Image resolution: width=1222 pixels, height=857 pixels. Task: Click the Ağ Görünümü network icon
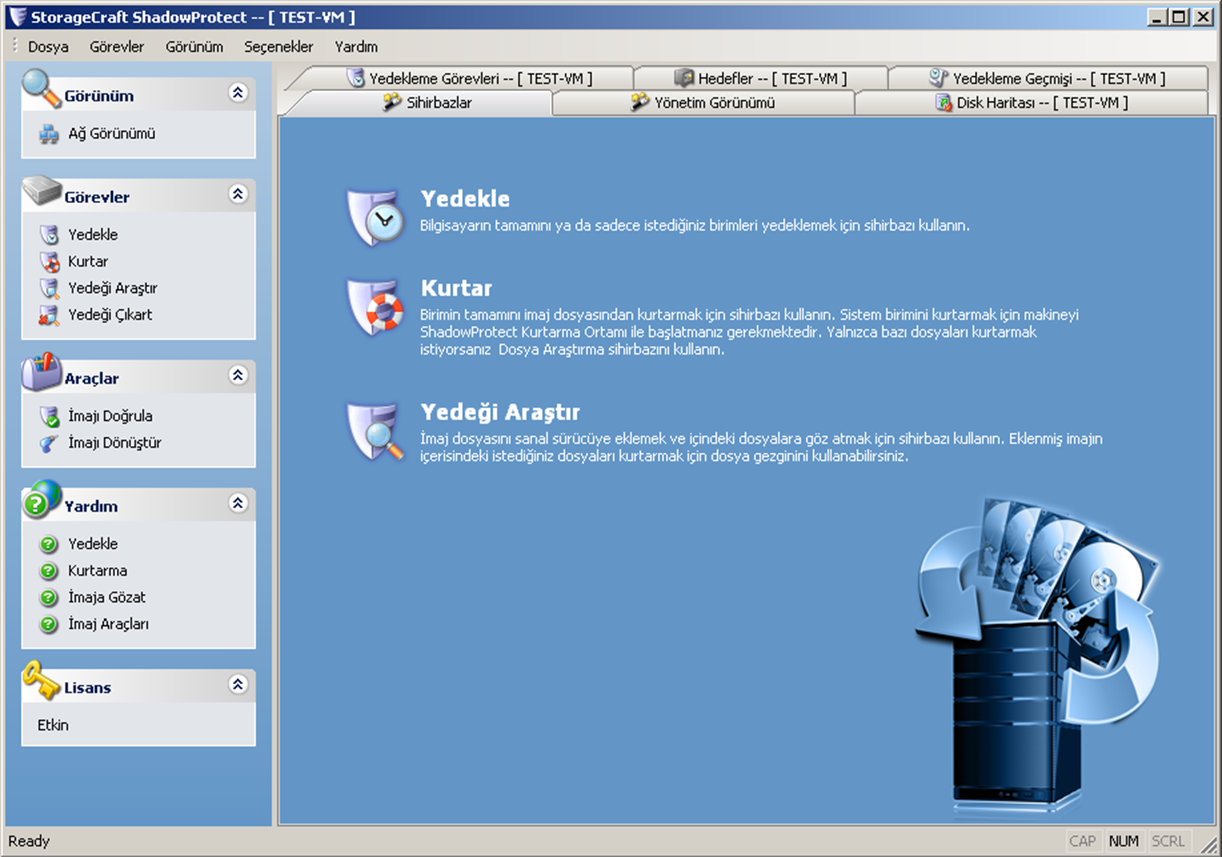[49, 134]
